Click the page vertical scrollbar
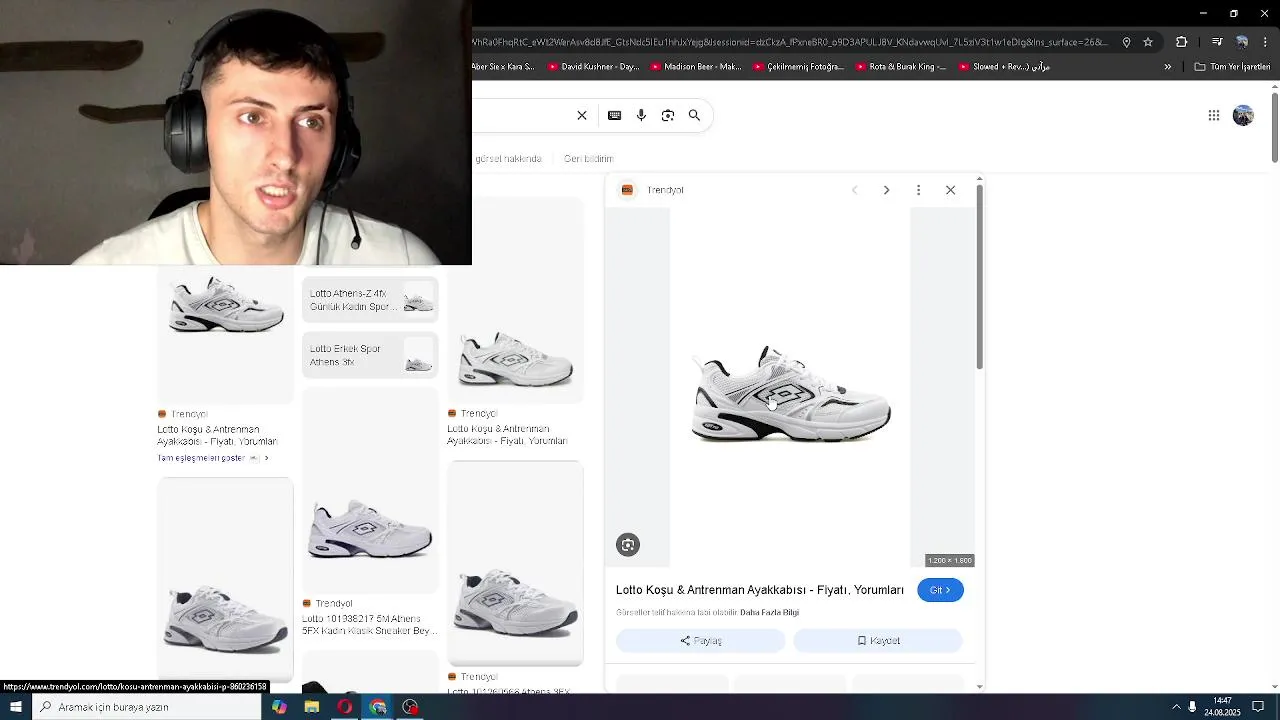This screenshot has width=1280, height=720. [x=1274, y=127]
